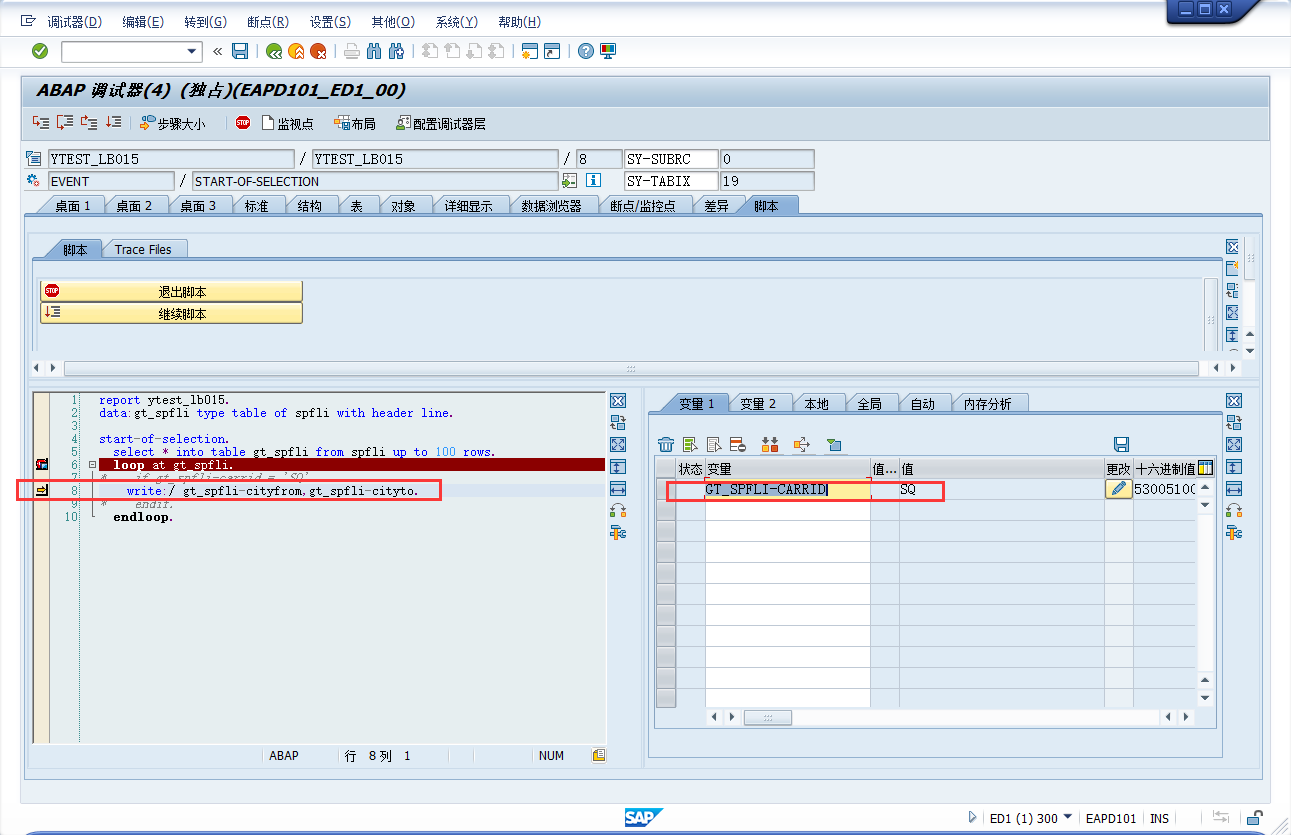The width and height of the screenshot is (1291, 835).
Task: Switch to the 变量 2 tab
Action: tap(758, 404)
